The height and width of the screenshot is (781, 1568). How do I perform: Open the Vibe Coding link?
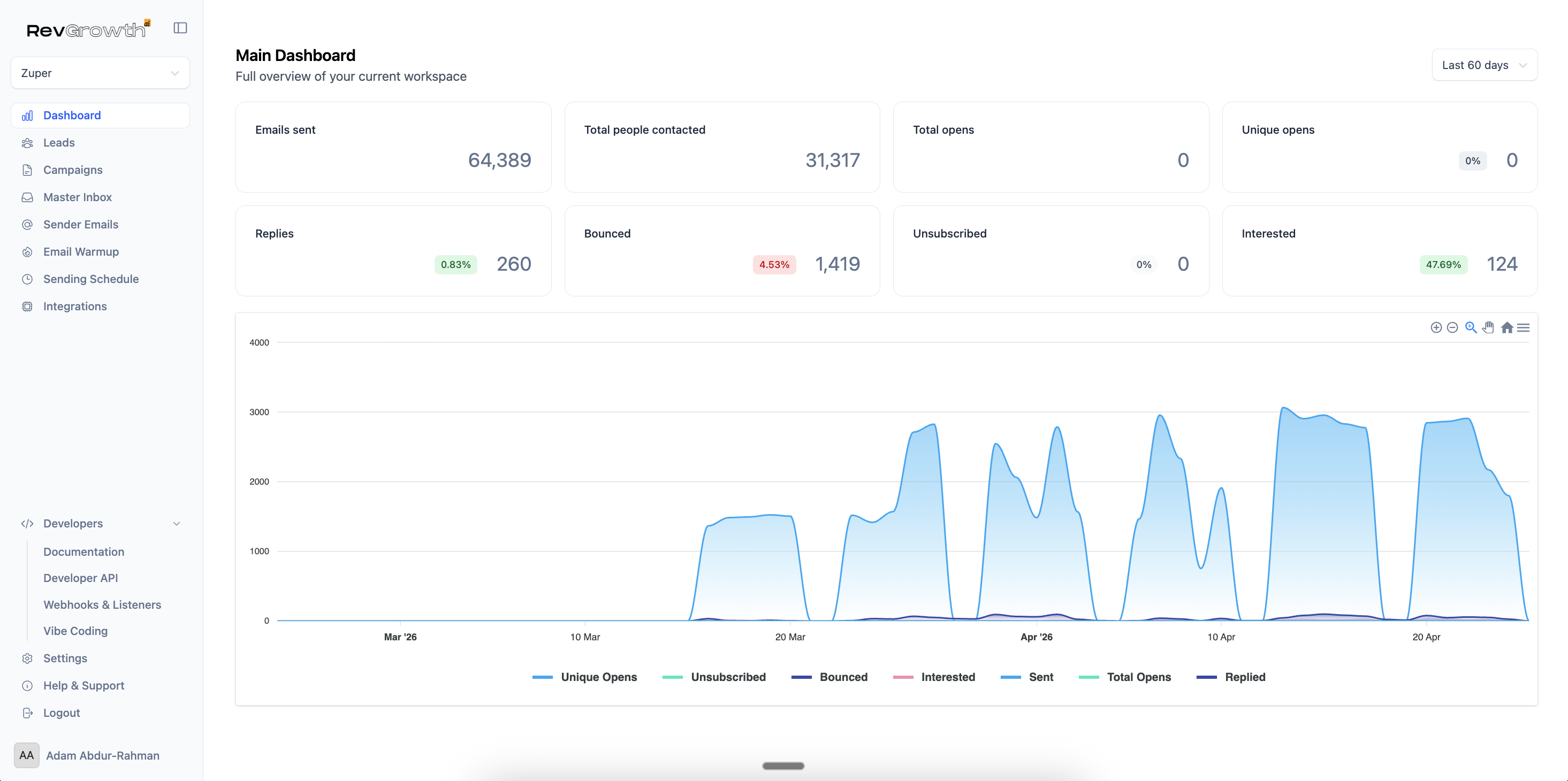pyautogui.click(x=75, y=631)
